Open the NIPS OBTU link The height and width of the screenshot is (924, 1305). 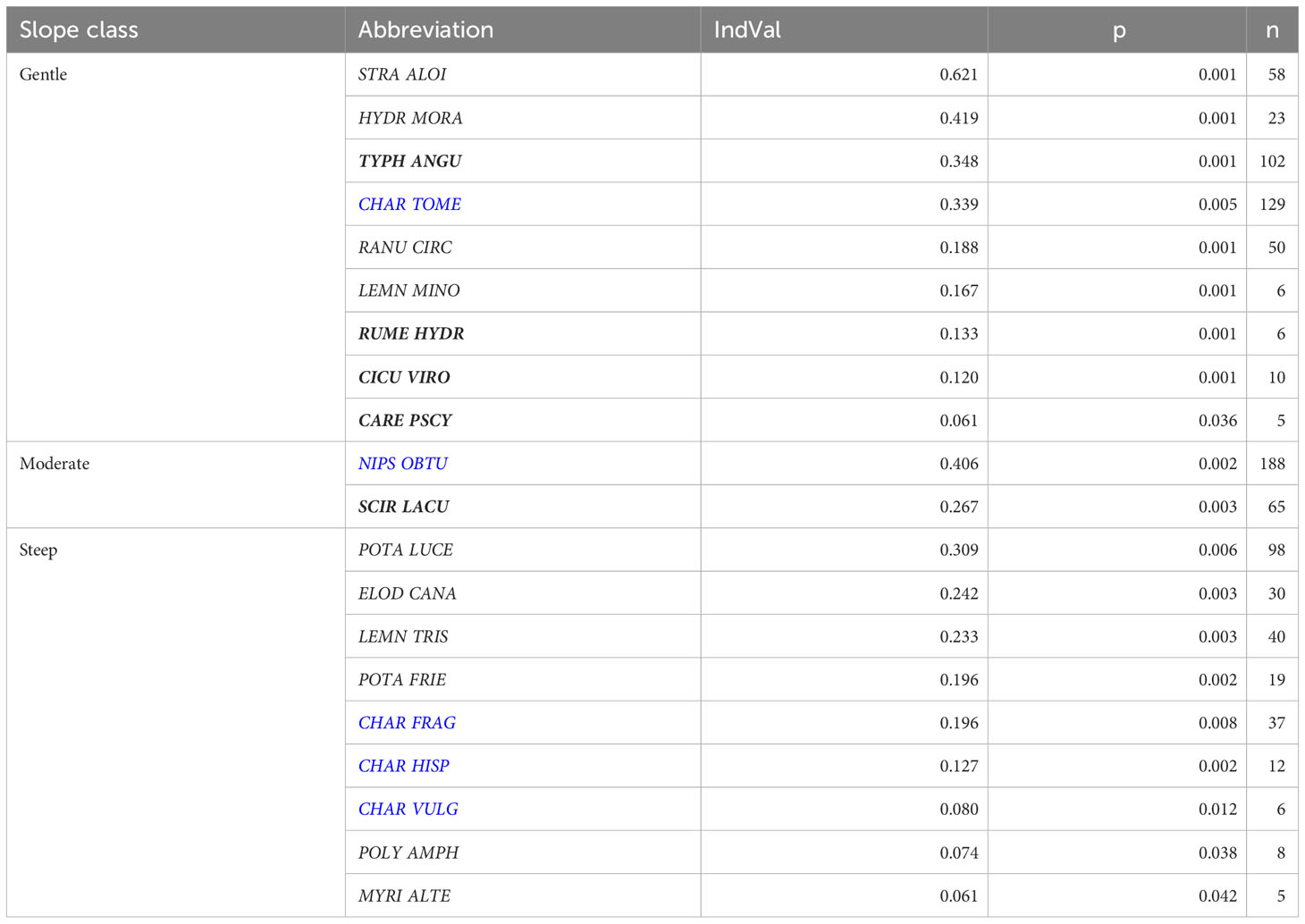pyautogui.click(x=402, y=464)
